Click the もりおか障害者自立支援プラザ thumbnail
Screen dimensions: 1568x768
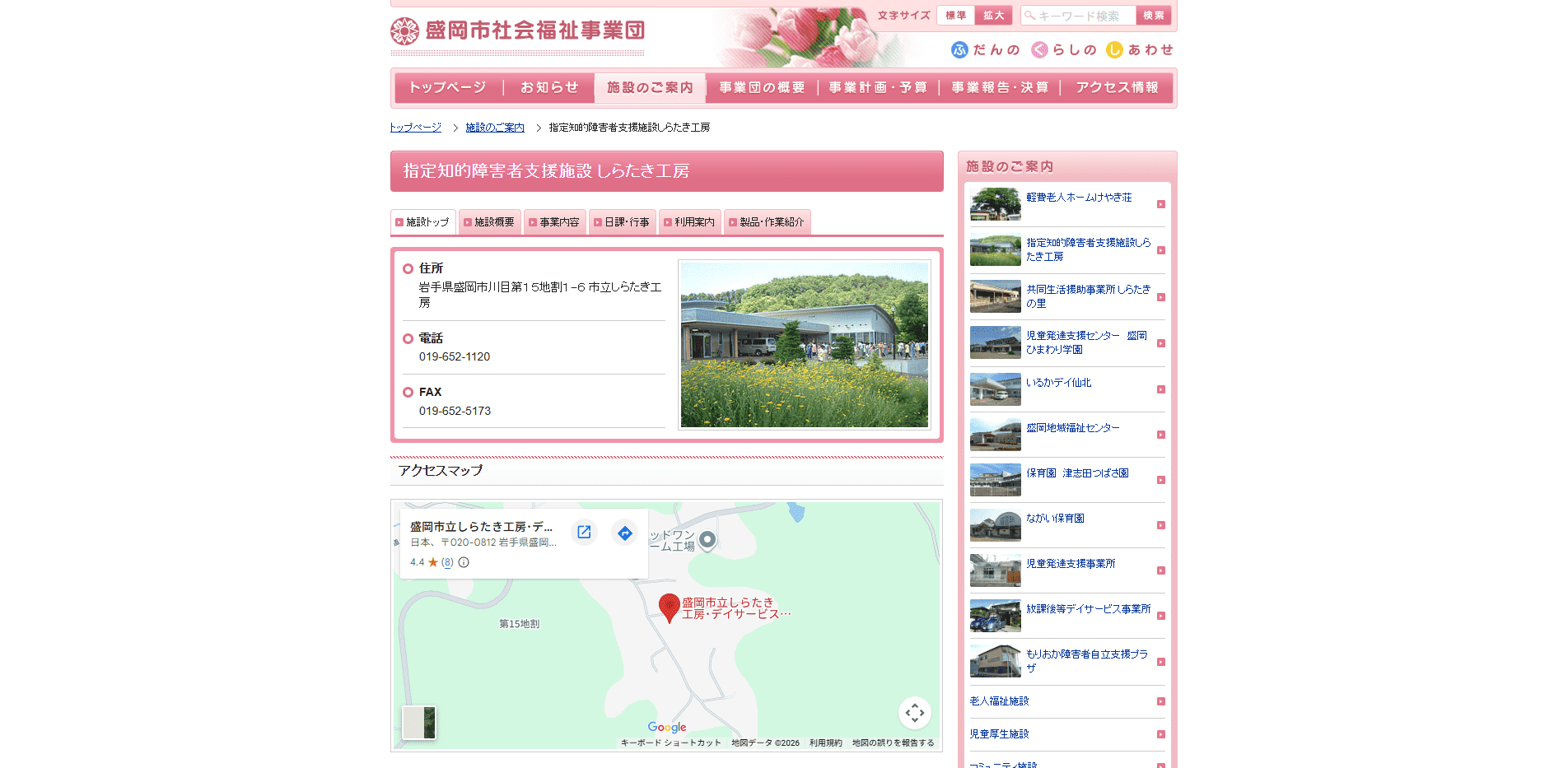(x=995, y=661)
